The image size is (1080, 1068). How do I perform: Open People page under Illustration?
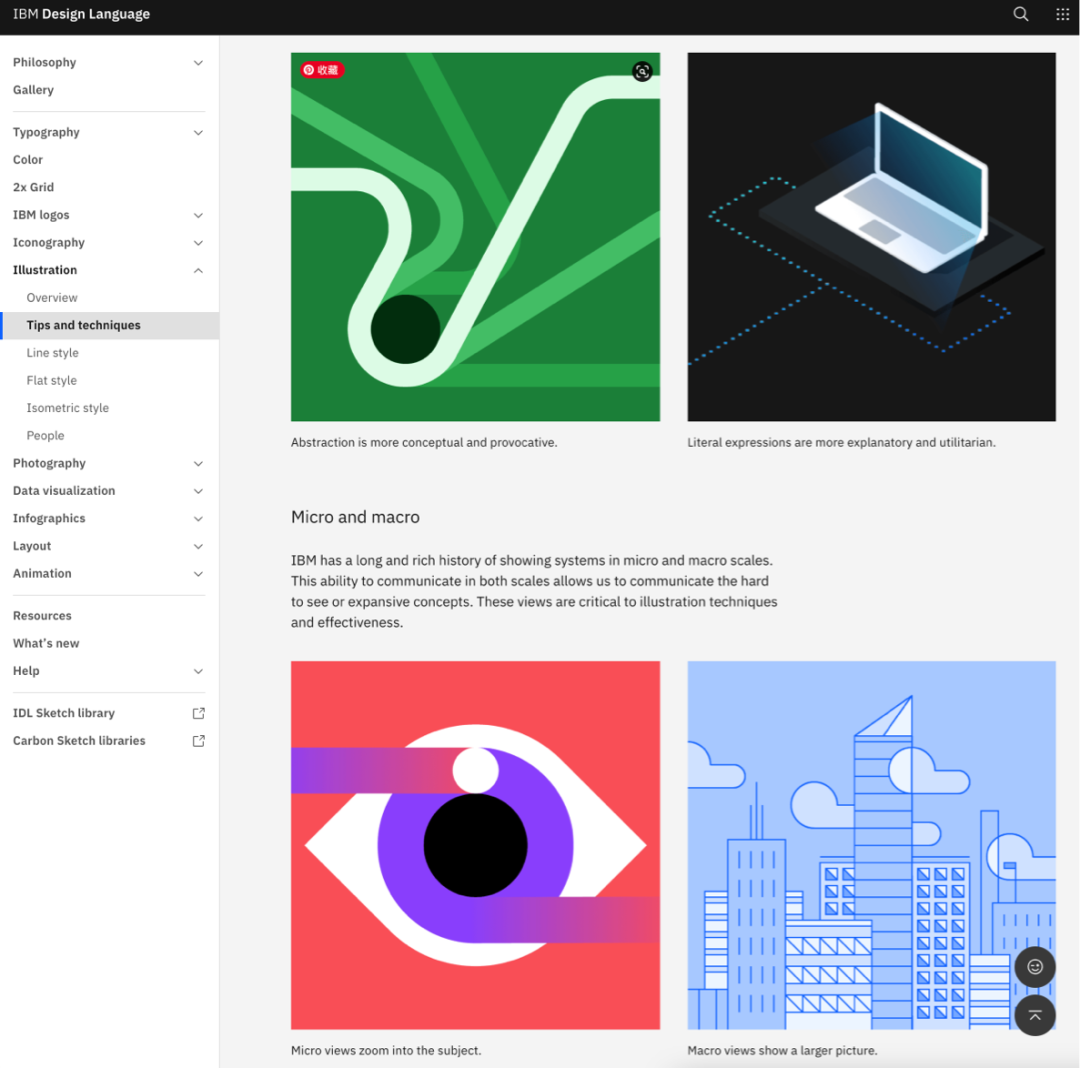pos(45,435)
